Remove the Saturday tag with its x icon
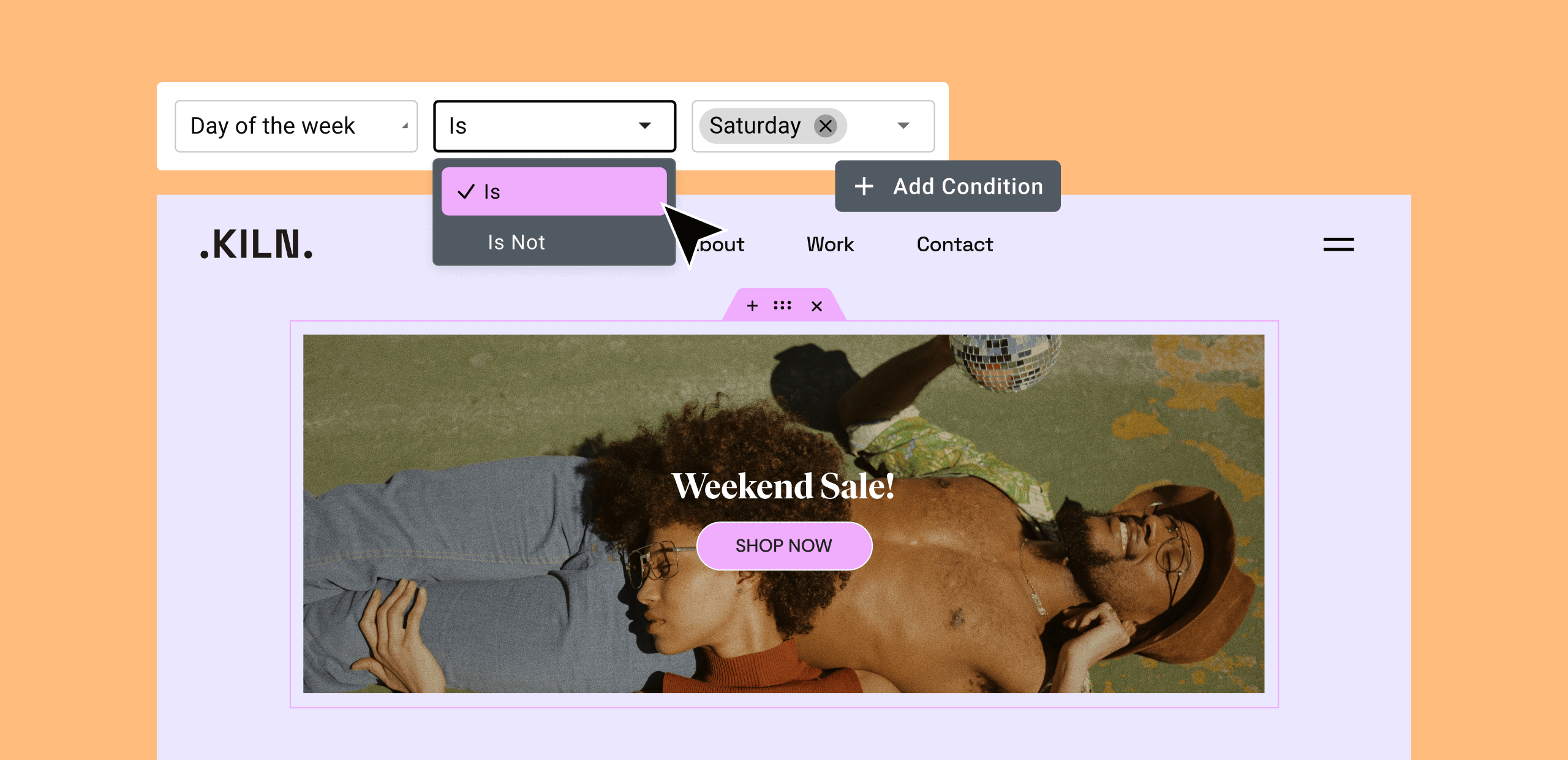This screenshot has height=760, width=1568. tap(825, 126)
